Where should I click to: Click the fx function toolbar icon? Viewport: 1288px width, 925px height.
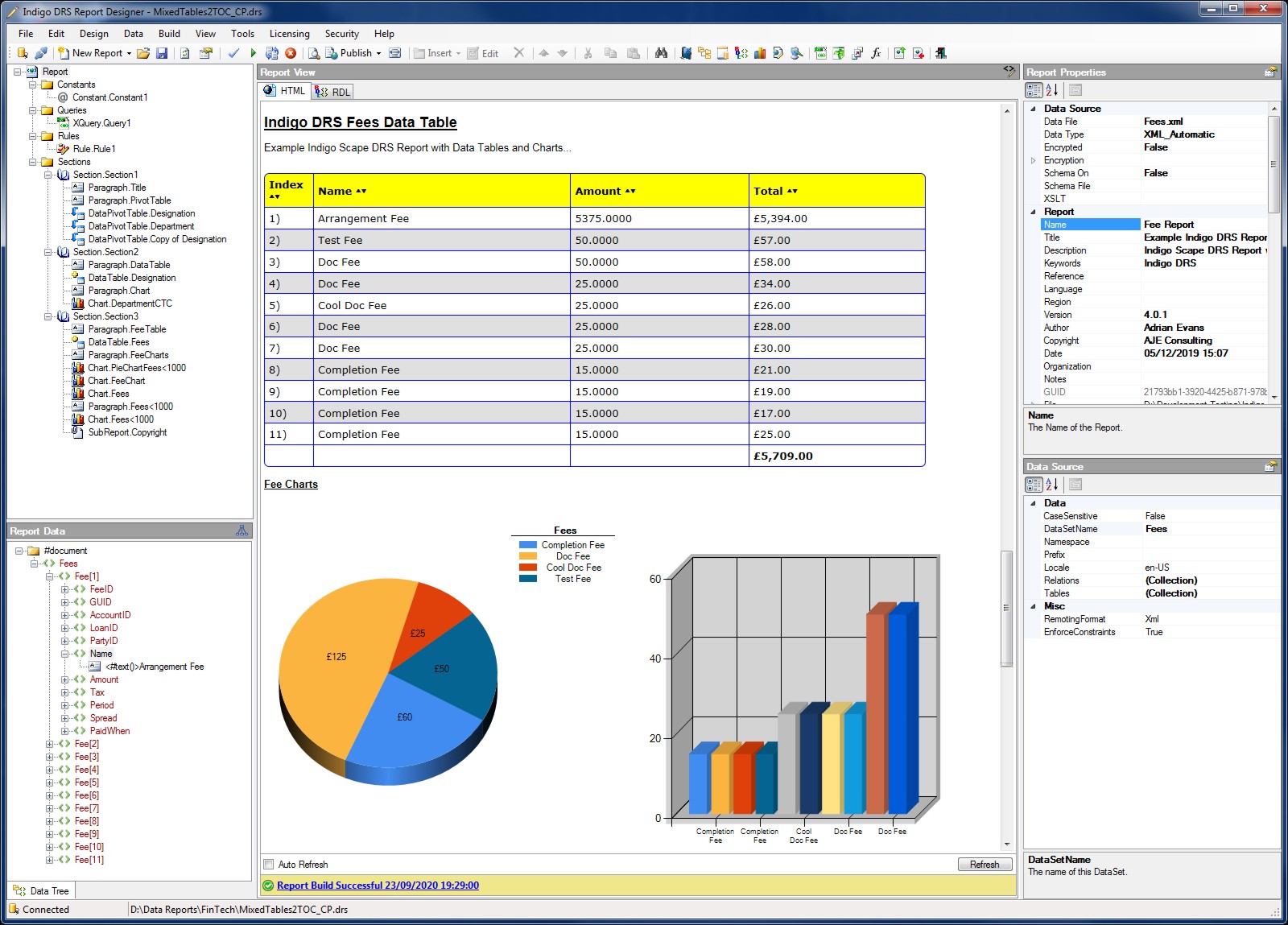(x=876, y=53)
